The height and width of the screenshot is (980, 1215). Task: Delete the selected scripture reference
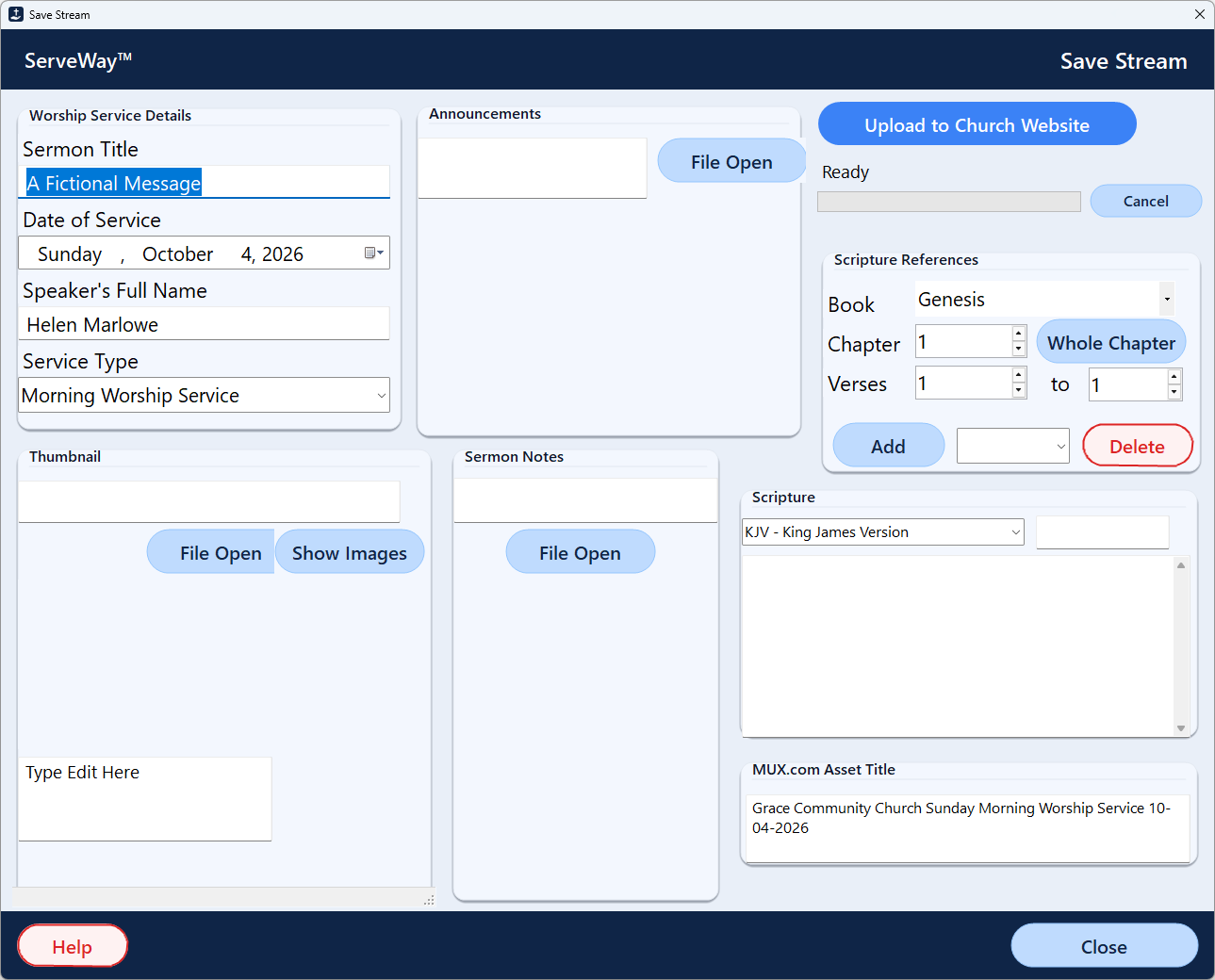(1138, 446)
